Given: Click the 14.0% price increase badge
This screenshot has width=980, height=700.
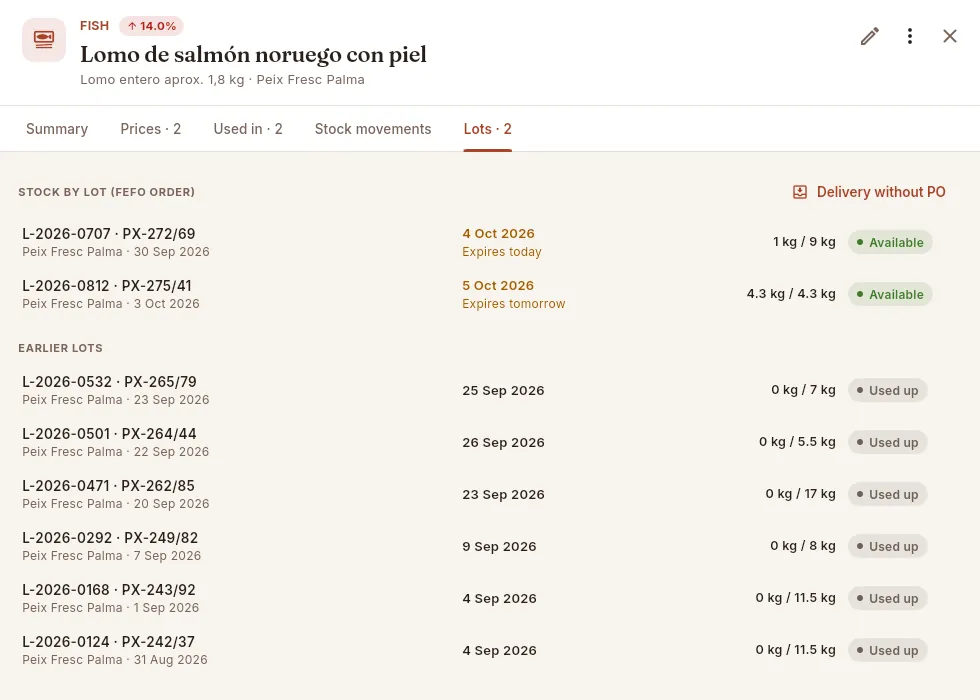Looking at the screenshot, I should (151, 26).
